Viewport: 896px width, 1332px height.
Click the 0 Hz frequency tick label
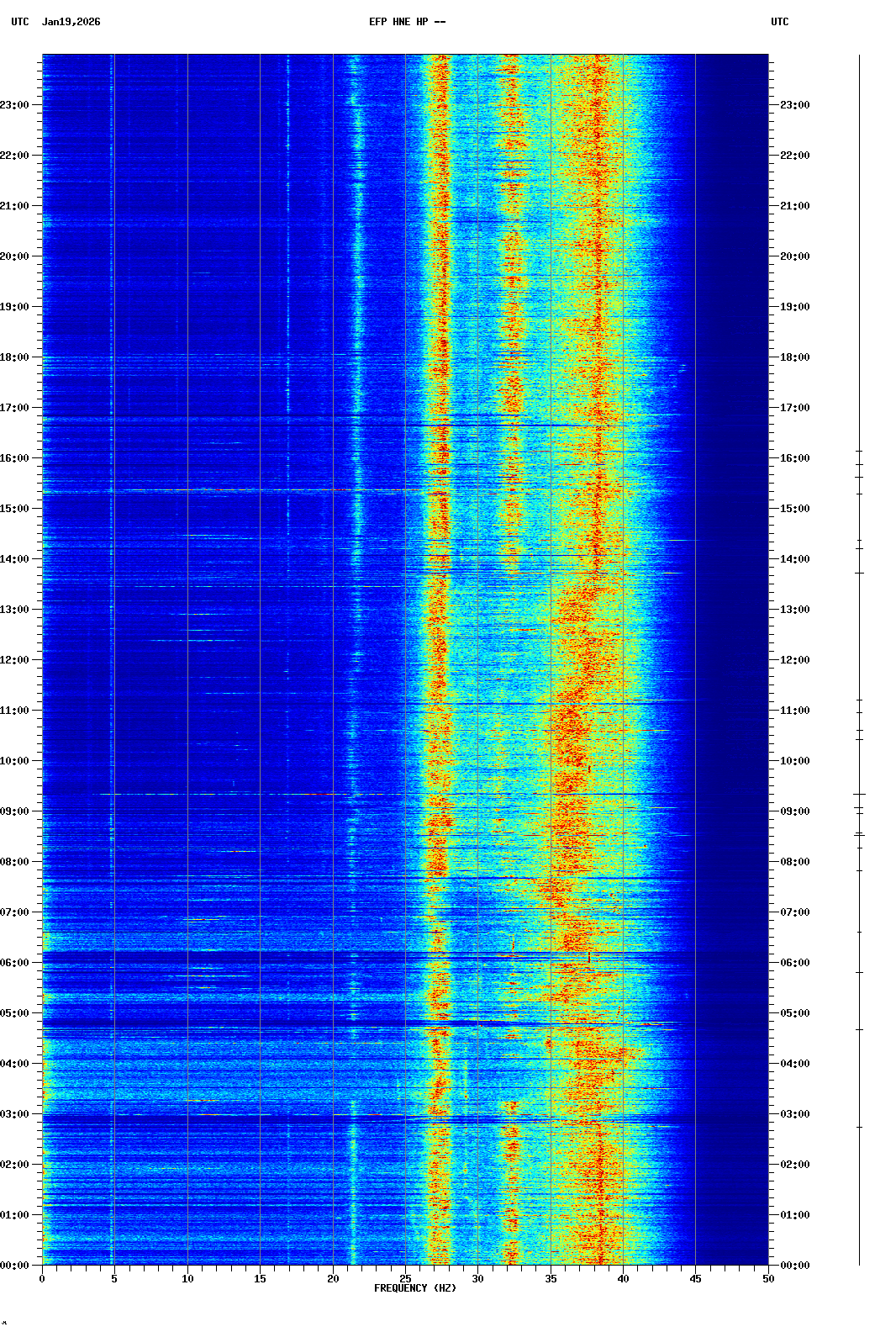42,1279
